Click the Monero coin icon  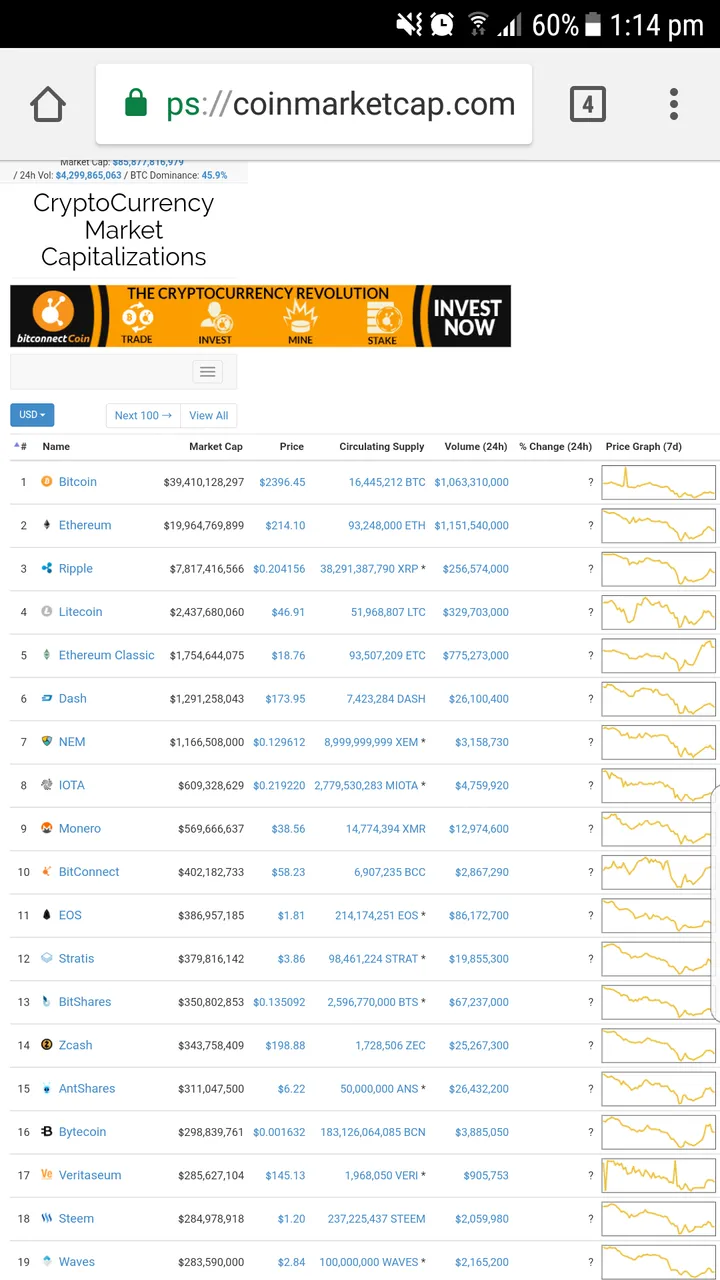[x=46, y=828]
